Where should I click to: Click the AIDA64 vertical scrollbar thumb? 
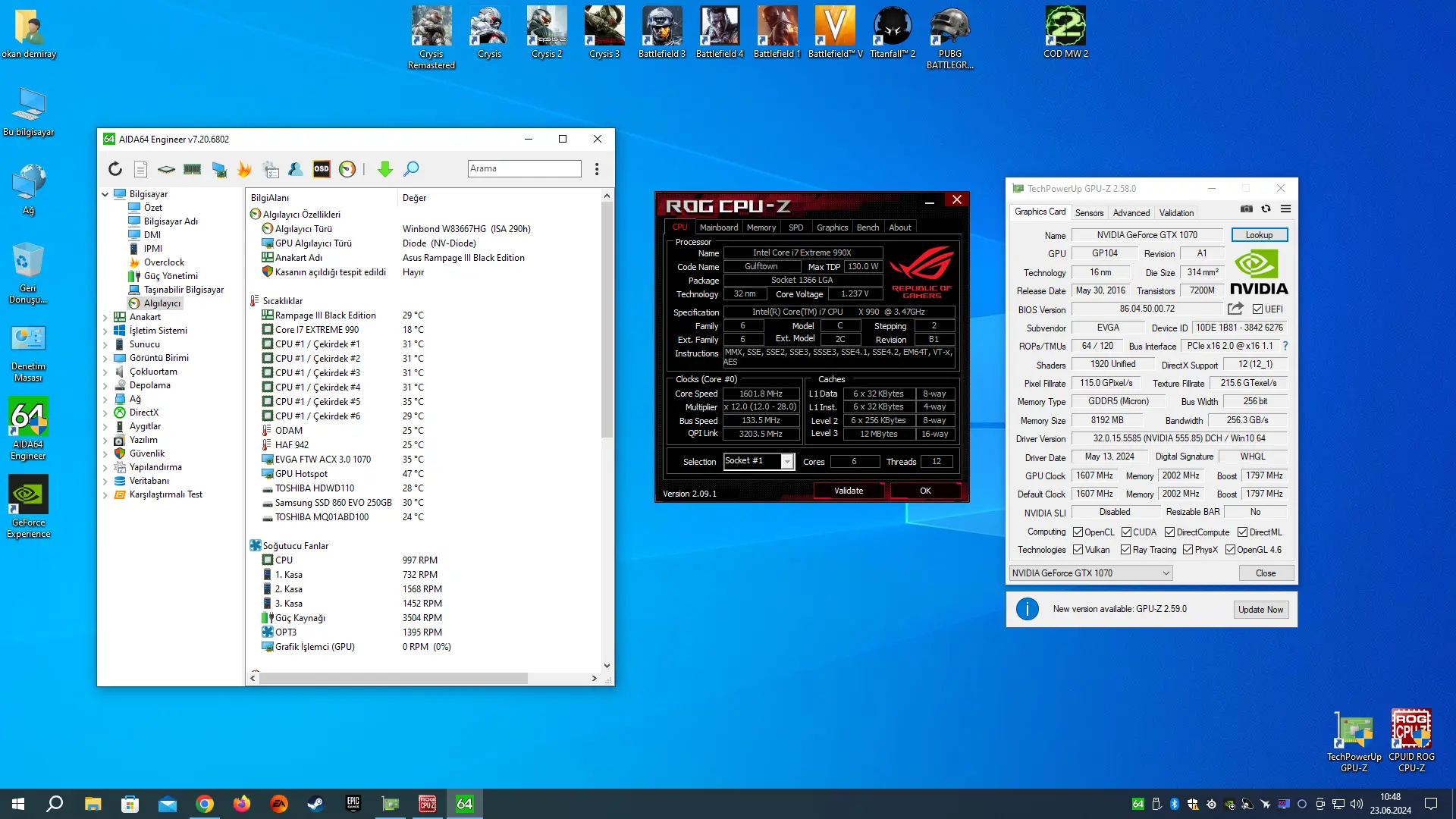click(607, 320)
